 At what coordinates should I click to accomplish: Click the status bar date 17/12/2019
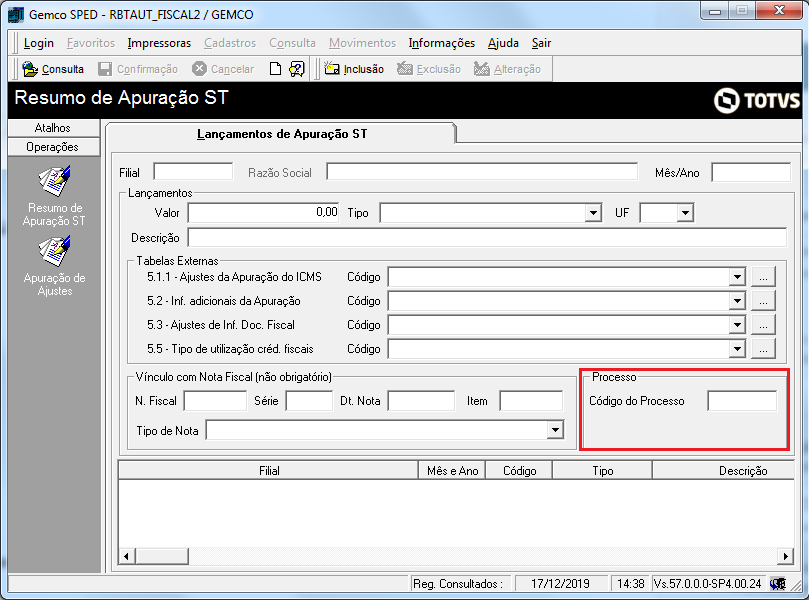pos(560,583)
